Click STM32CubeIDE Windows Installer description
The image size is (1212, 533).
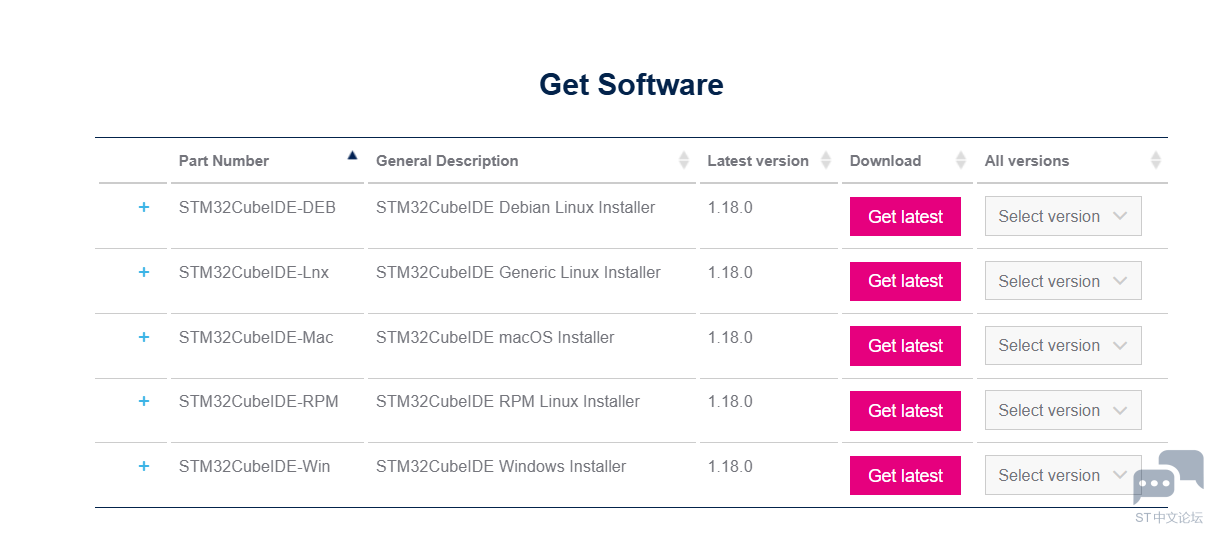click(x=501, y=466)
